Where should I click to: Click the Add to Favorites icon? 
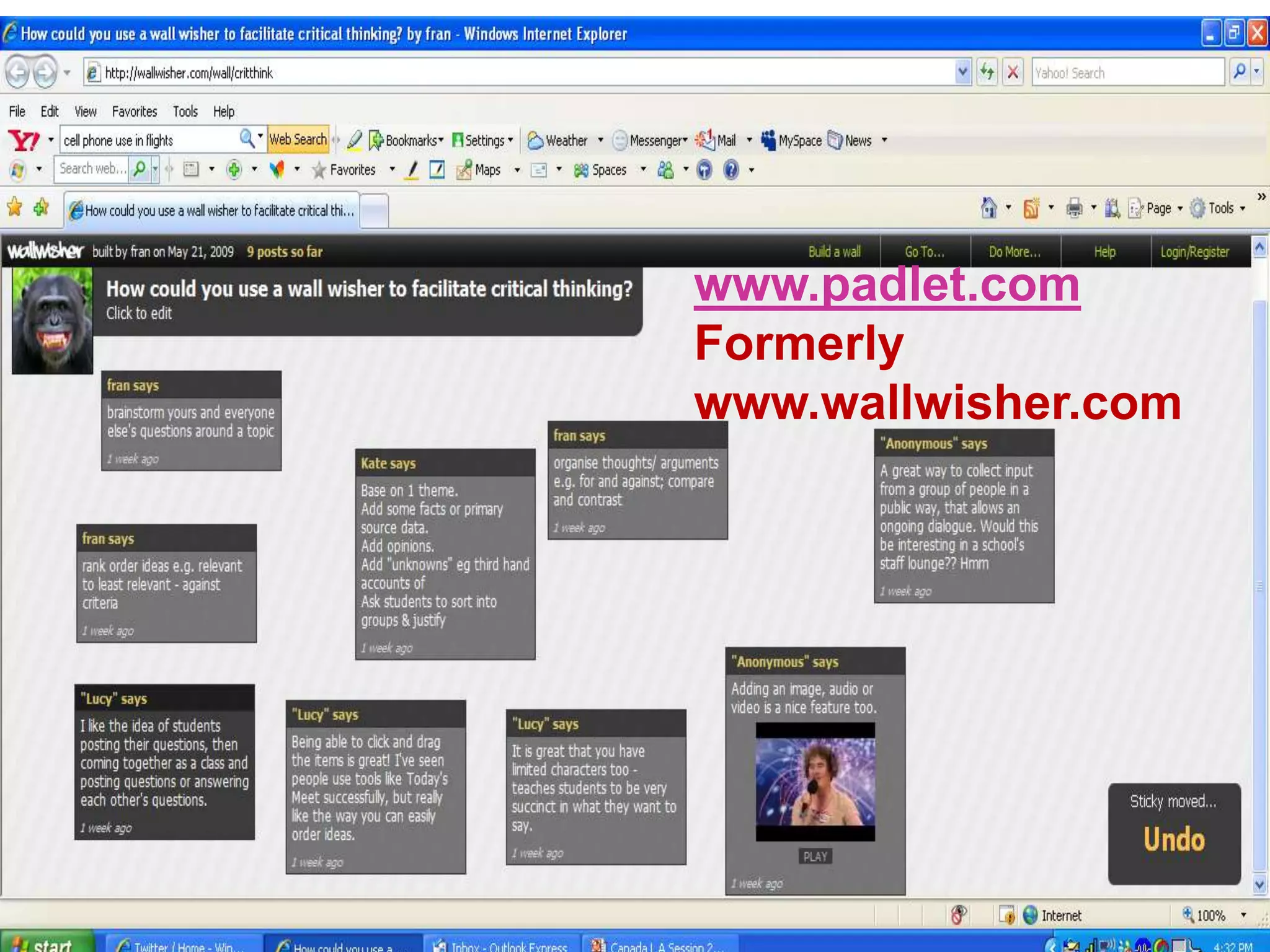[x=42, y=207]
